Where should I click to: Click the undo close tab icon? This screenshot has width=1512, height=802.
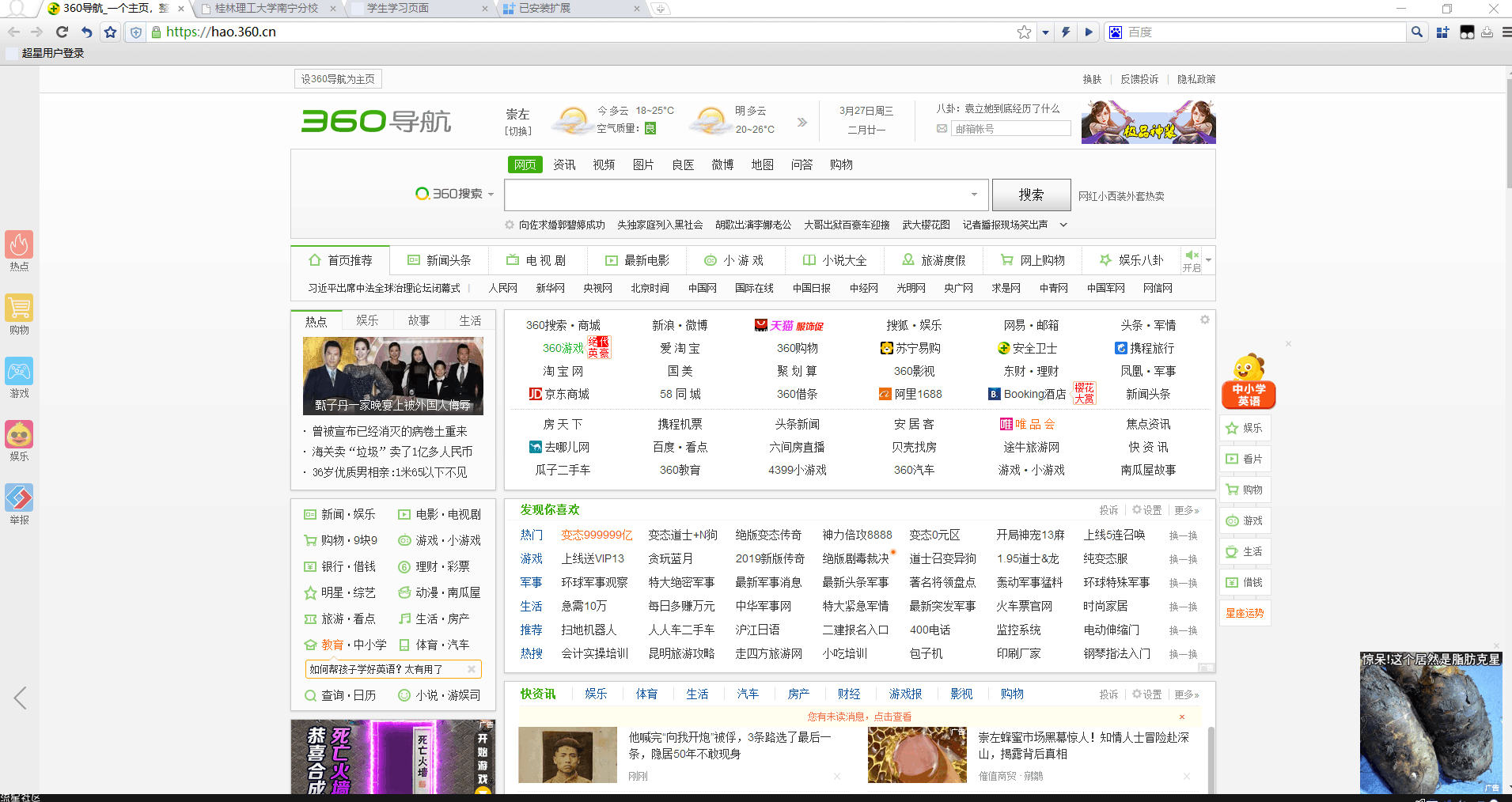(86, 32)
